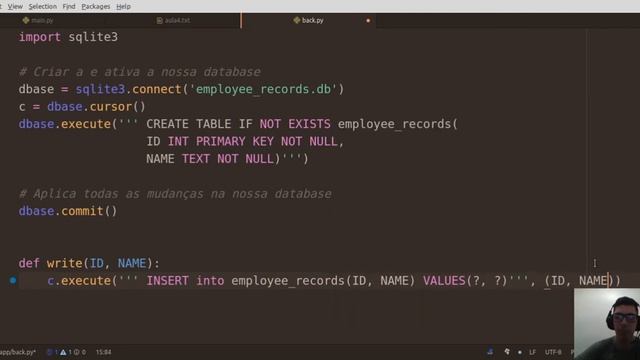The width and height of the screenshot is (640, 360).
Task: Open the Find menu
Action: click(69, 7)
